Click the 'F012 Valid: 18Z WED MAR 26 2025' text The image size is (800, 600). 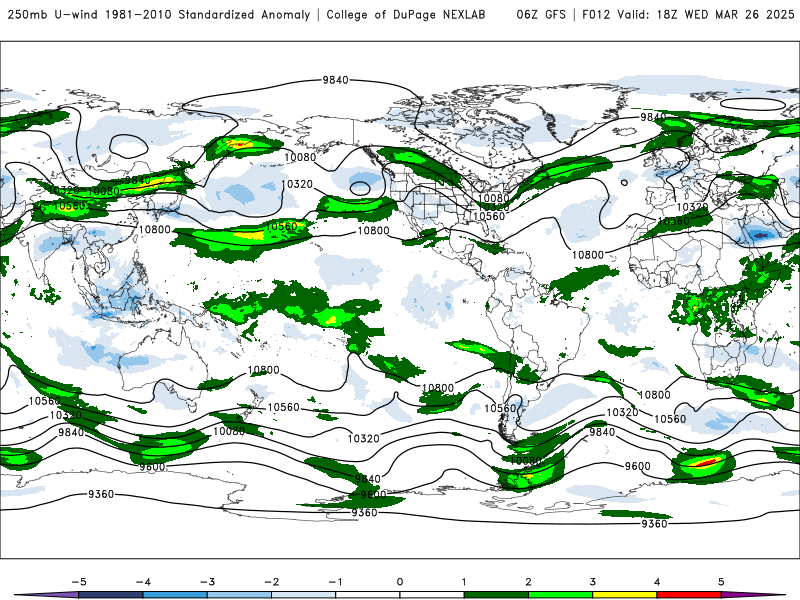[688, 14]
